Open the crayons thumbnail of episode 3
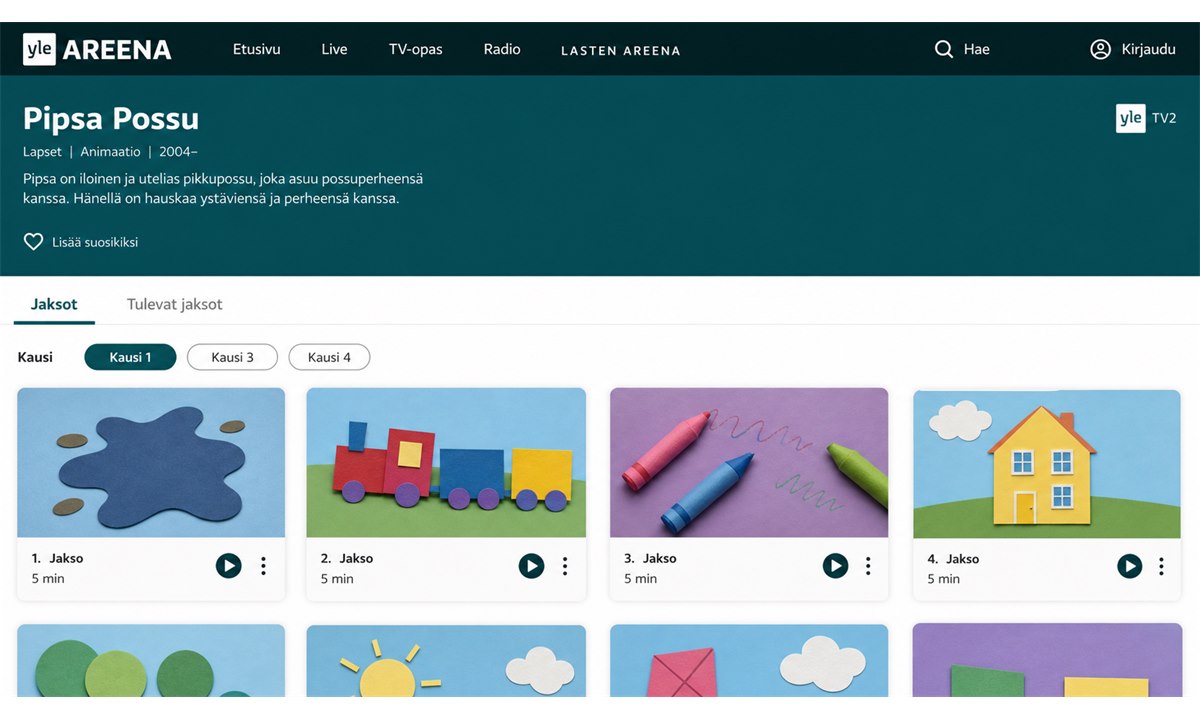 [x=749, y=463]
